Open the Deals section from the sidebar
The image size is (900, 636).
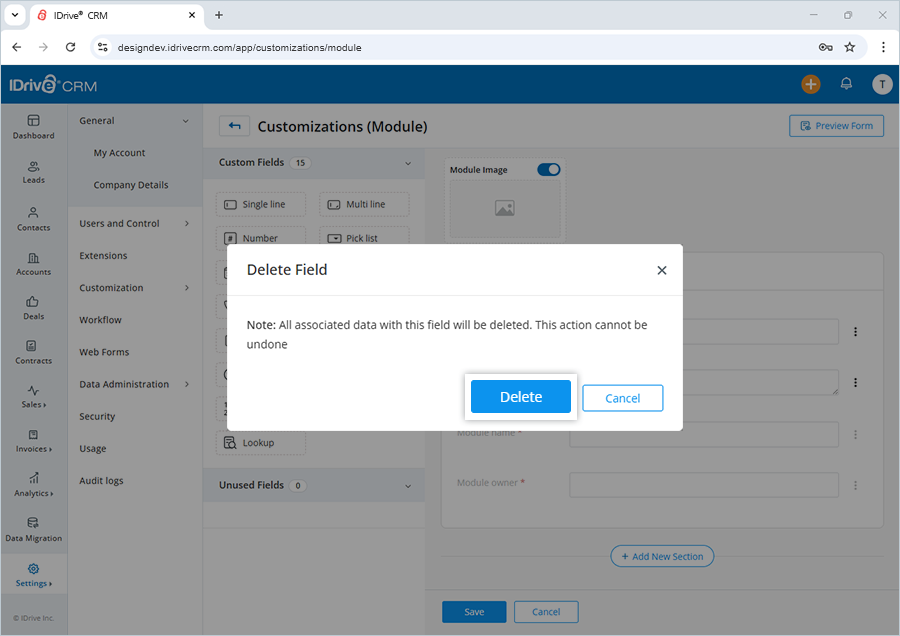[x=33, y=306]
